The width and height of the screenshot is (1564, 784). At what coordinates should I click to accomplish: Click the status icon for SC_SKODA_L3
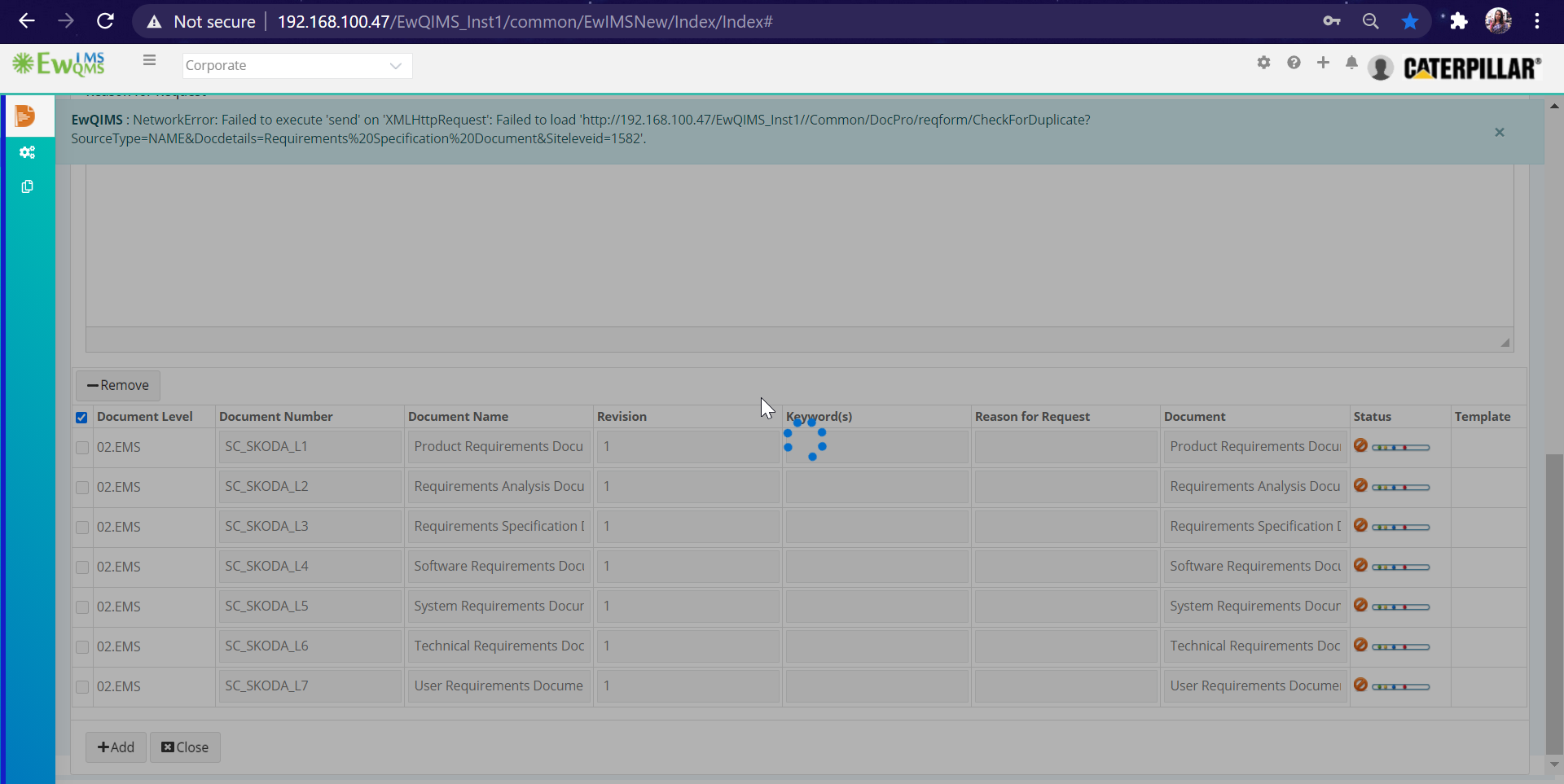tap(1360, 525)
